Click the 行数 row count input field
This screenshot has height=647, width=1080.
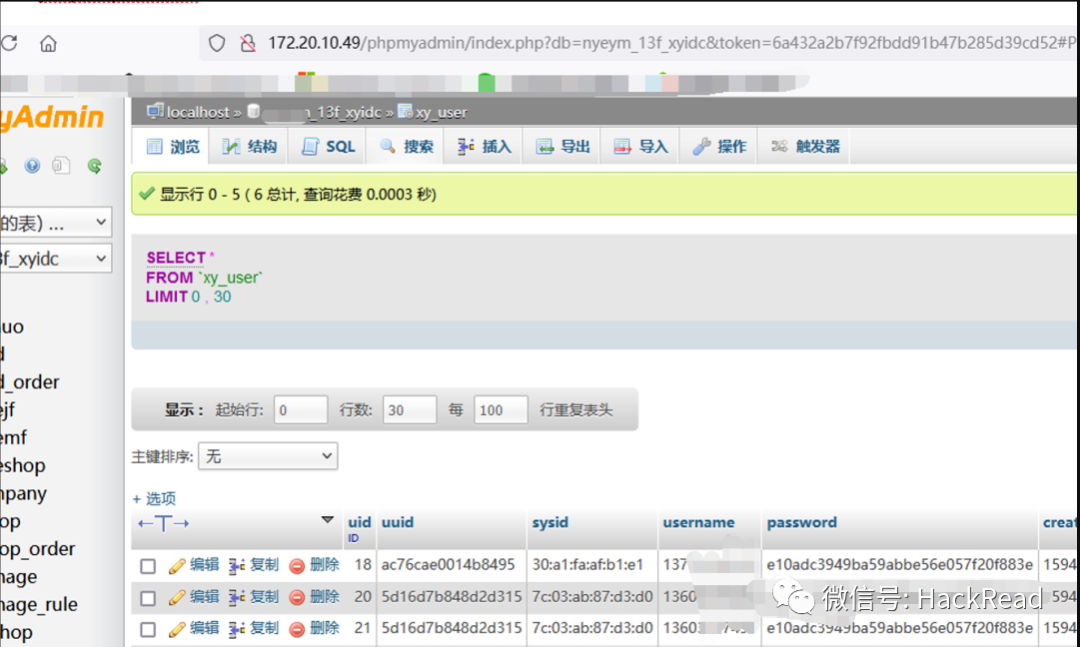[x=410, y=410]
